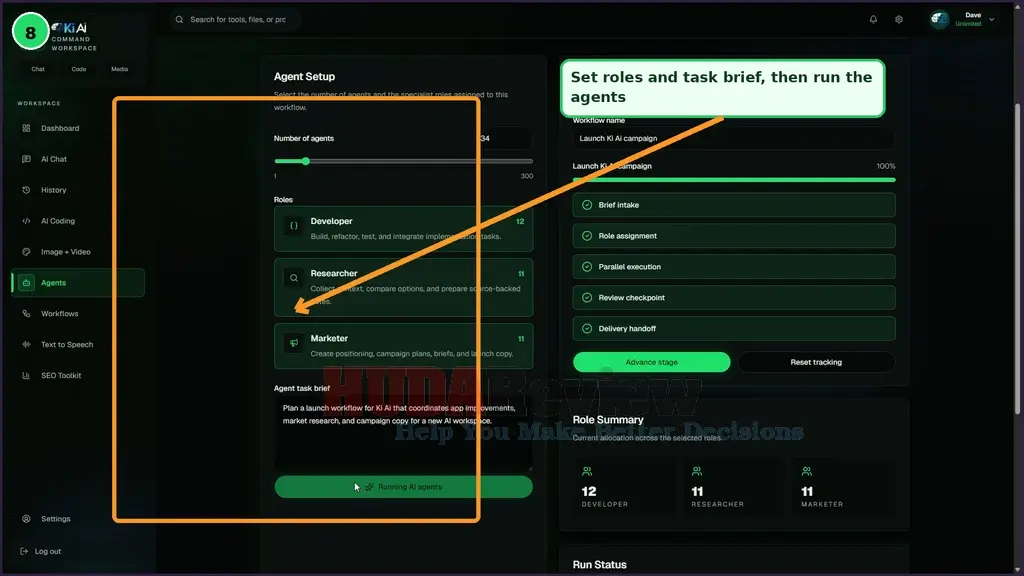Select the Agents robot icon
Image resolution: width=1024 pixels, height=576 pixels.
[x=26, y=283]
